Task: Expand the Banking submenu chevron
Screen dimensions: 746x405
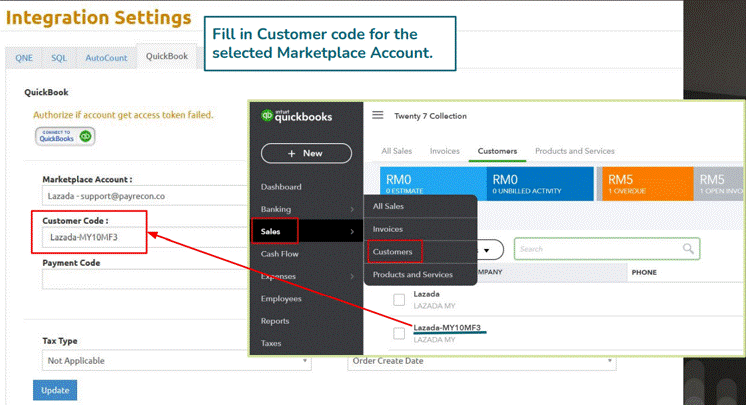Action: pyautogui.click(x=352, y=209)
